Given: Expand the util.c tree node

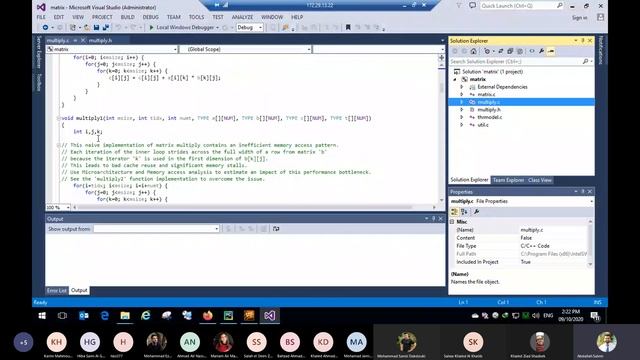Looking at the screenshot, I should [462, 125].
